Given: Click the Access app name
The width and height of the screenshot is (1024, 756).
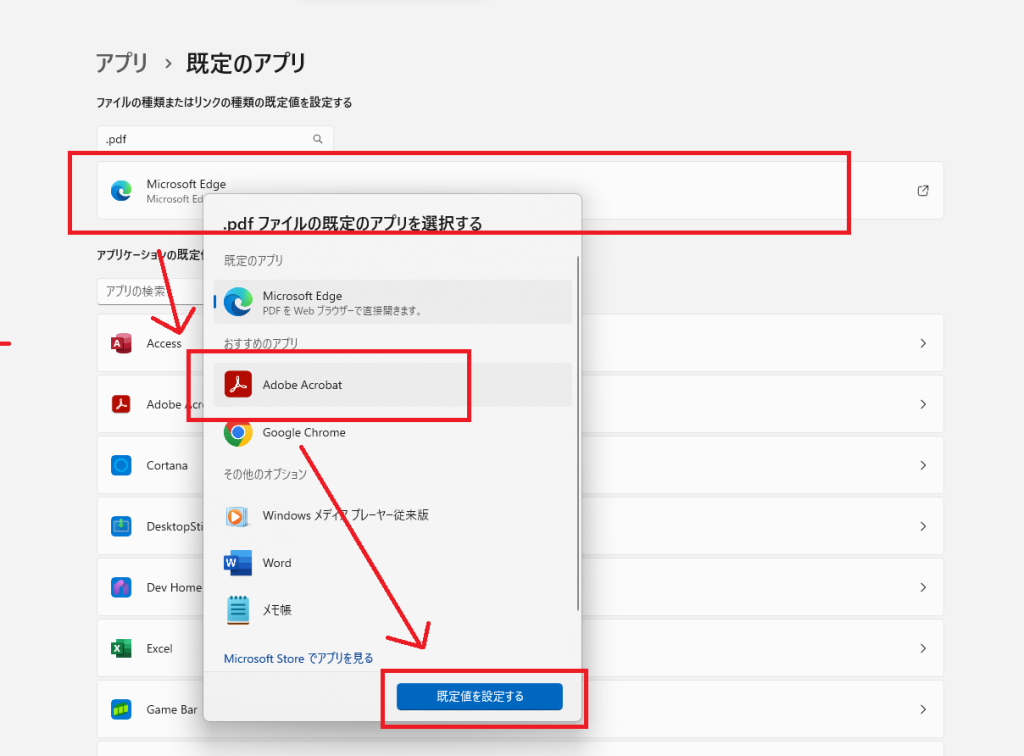Looking at the screenshot, I should (164, 343).
